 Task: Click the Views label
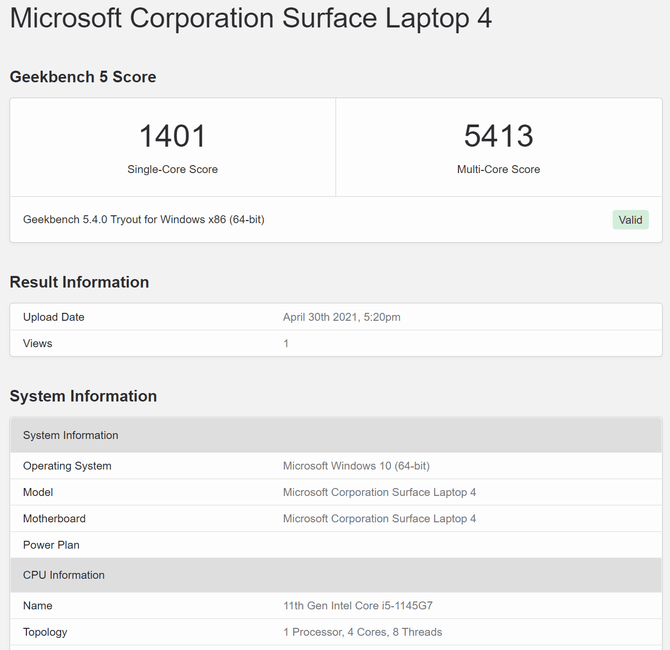[x=38, y=344]
